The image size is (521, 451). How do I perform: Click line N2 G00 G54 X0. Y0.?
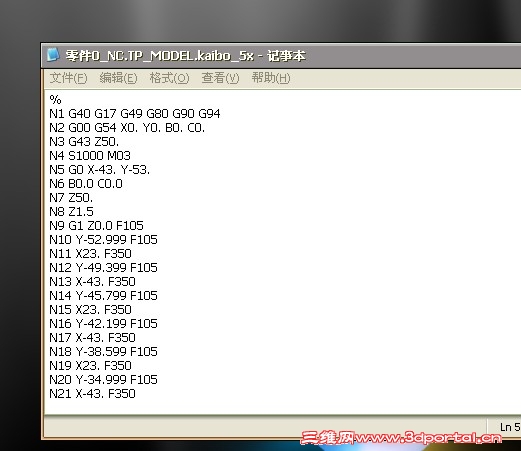coord(127,128)
